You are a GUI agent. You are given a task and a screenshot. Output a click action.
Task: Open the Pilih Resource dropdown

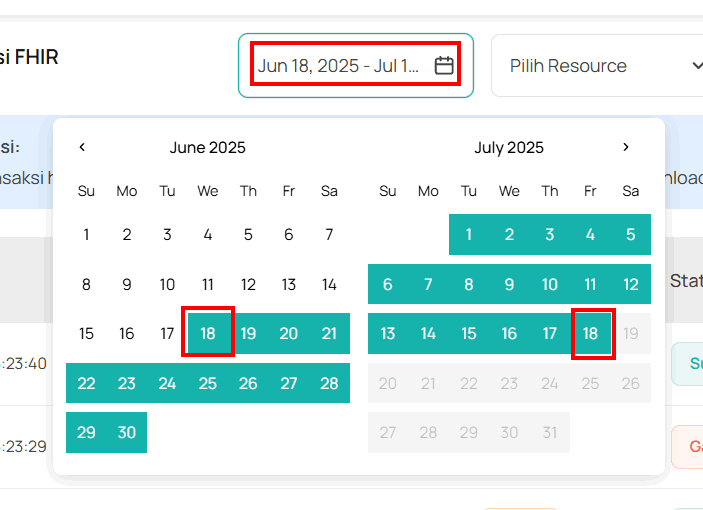pos(600,66)
